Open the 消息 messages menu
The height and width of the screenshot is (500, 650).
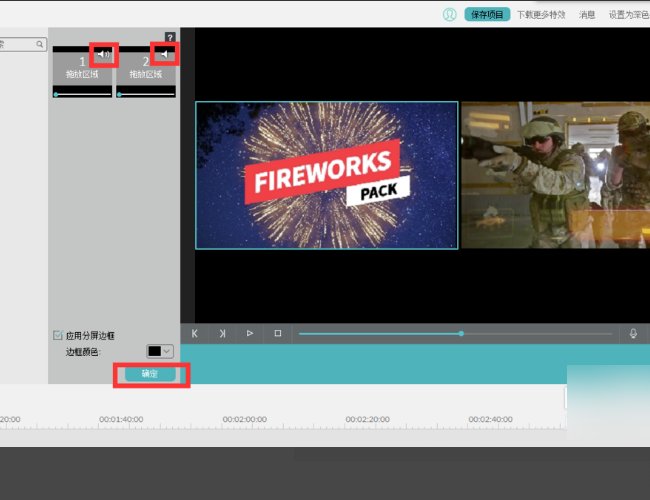587,15
